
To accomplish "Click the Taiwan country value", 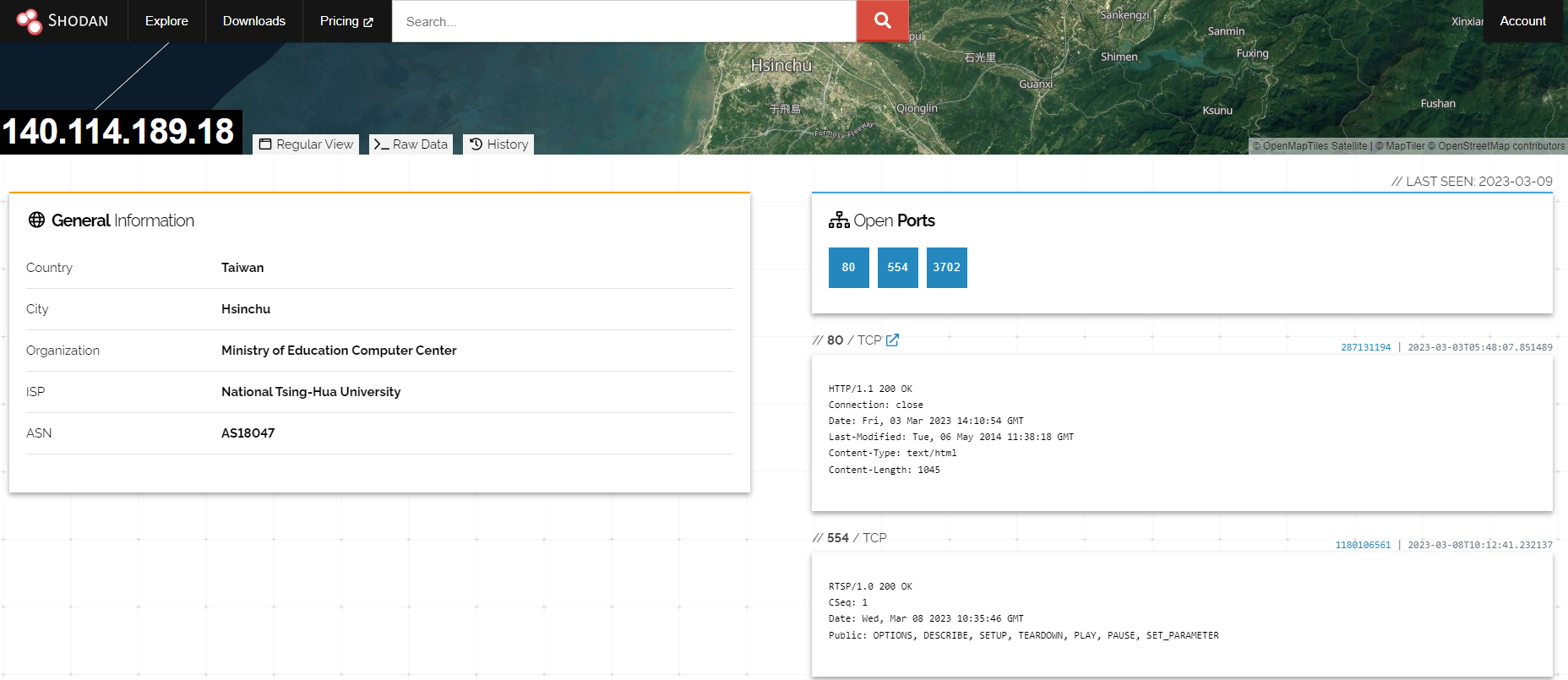I will click(242, 268).
